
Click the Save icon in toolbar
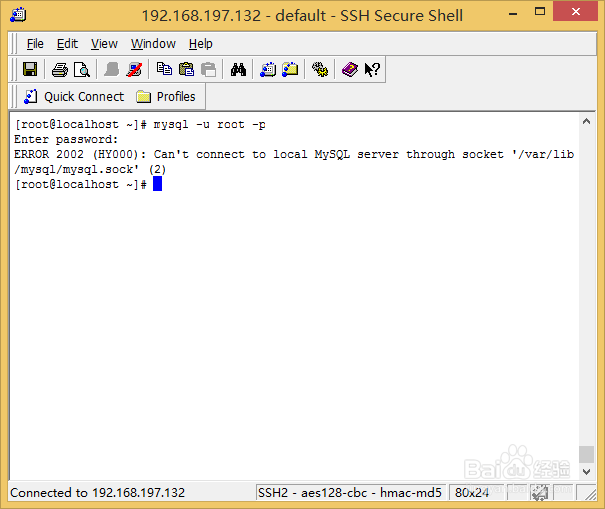pyautogui.click(x=30, y=69)
